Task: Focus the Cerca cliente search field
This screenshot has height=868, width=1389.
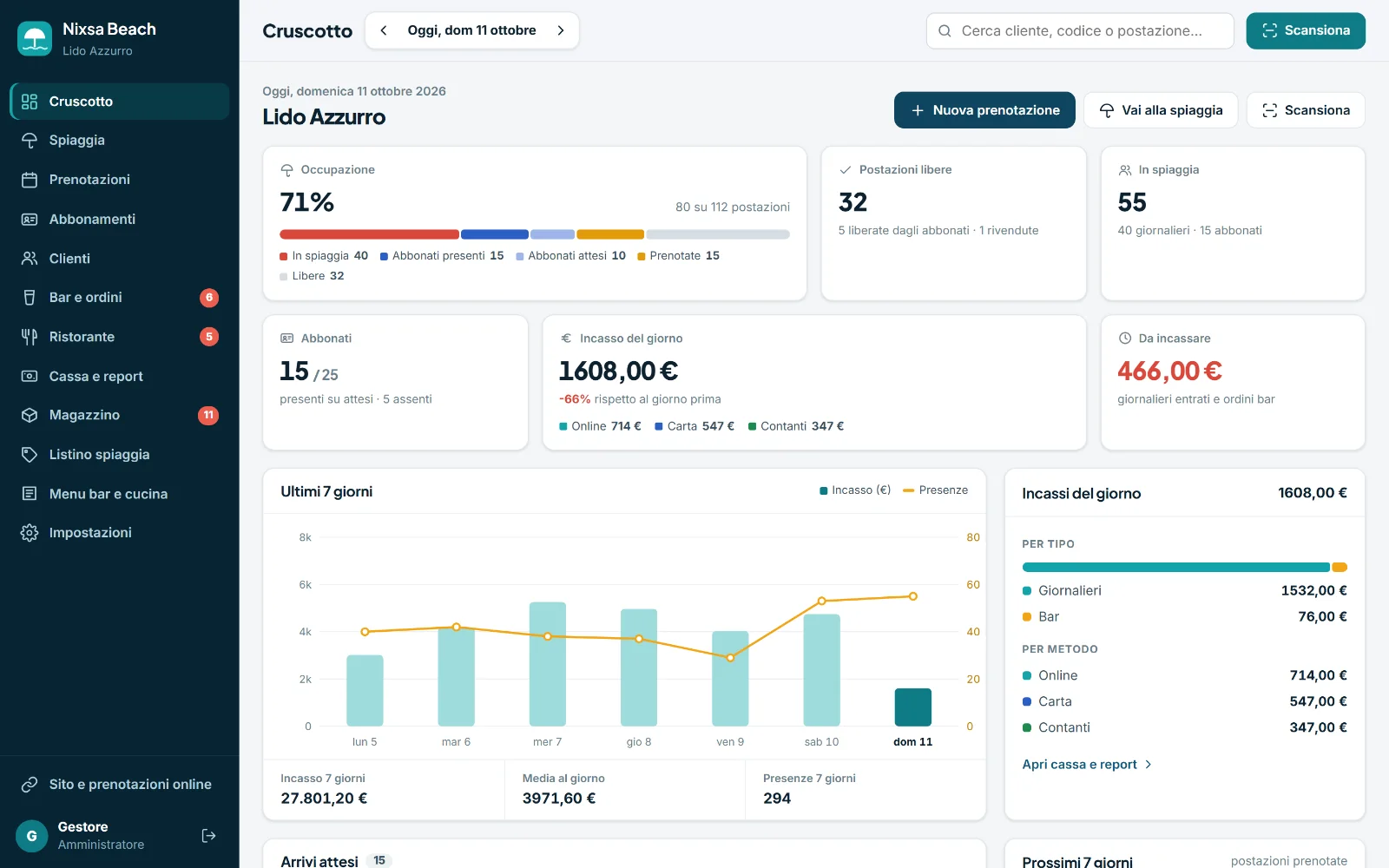Action: (1080, 31)
